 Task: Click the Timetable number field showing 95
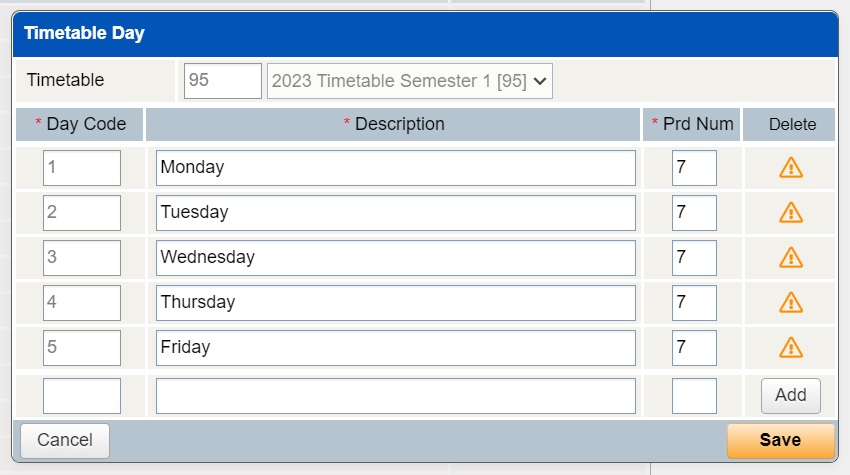pyautogui.click(x=223, y=81)
